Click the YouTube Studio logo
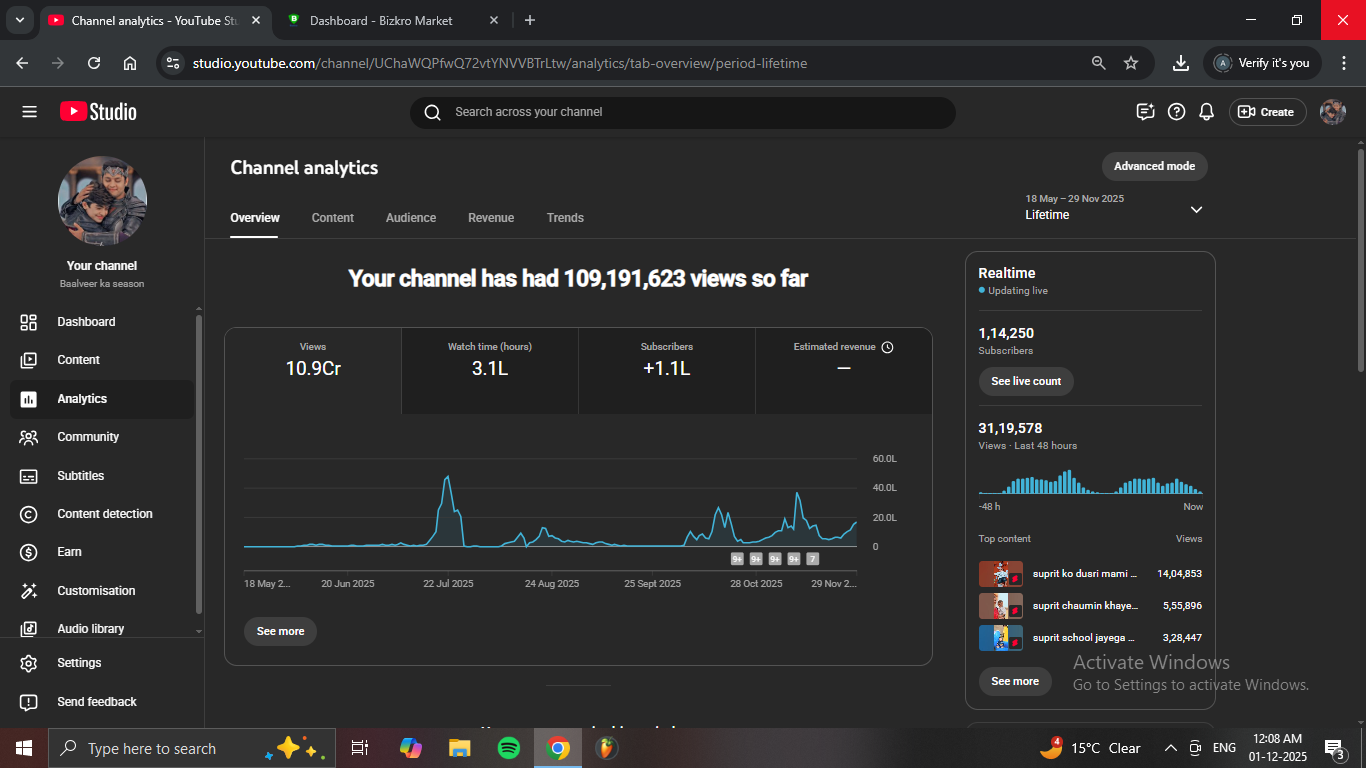This screenshot has height=768, width=1366. [x=98, y=112]
